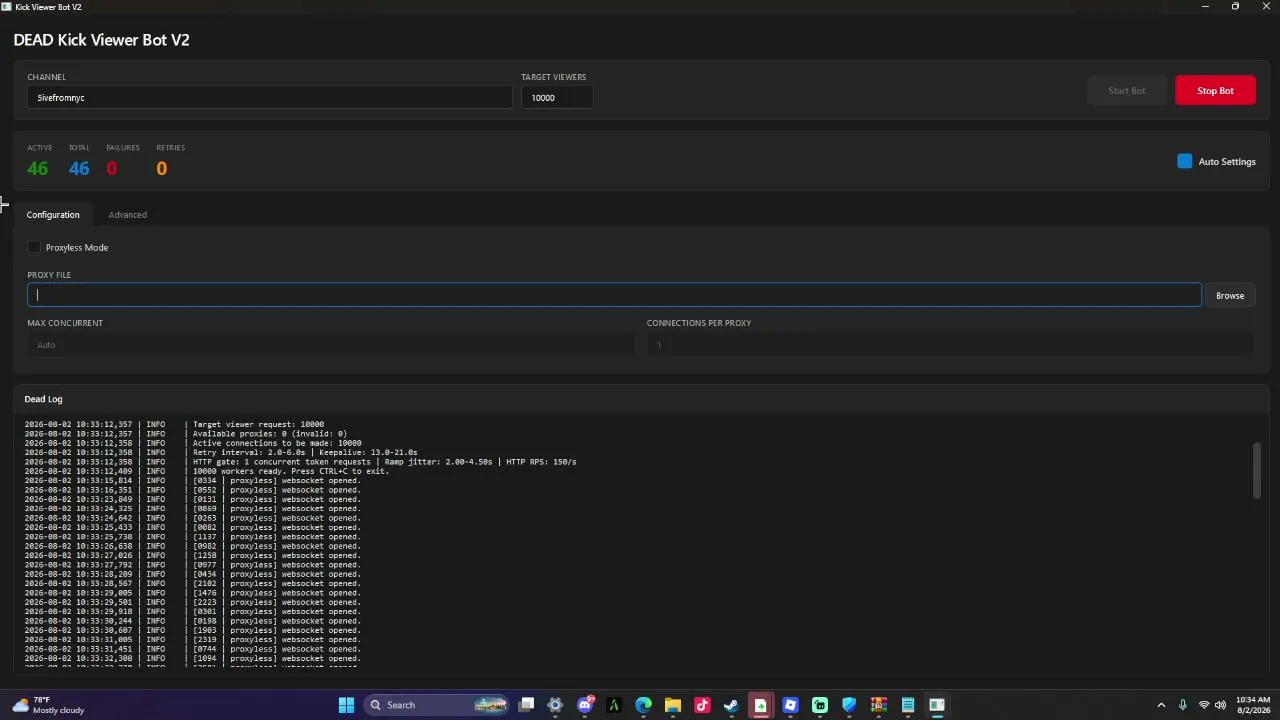
Task: Click the Dead Log scrollbar thumb
Action: [x=1257, y=469]
